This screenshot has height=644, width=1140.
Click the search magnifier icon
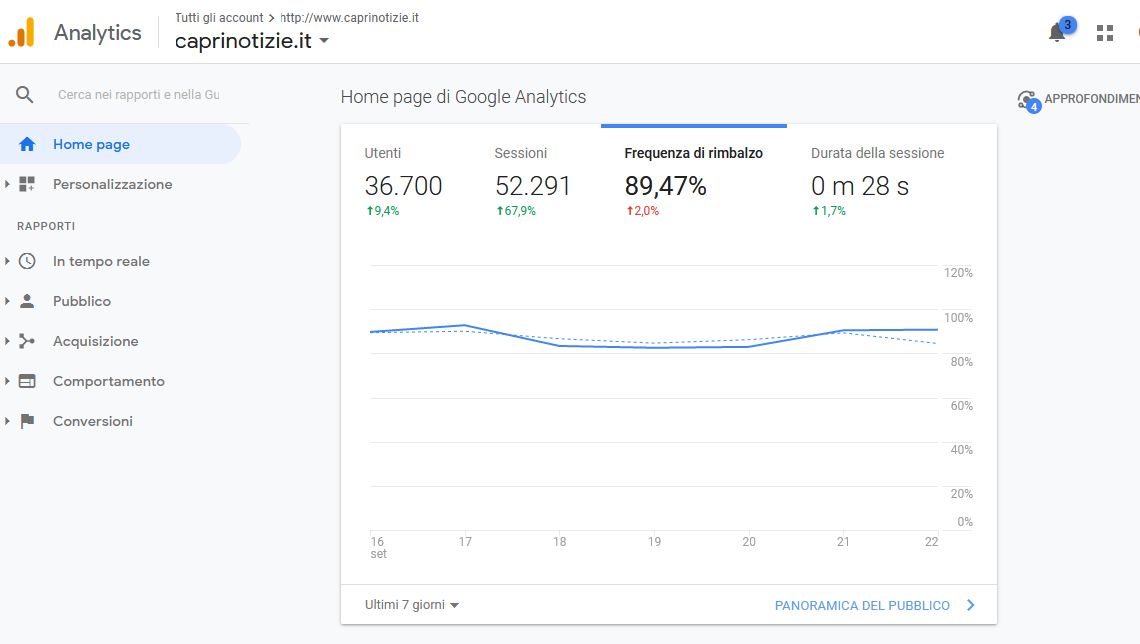[25, 94]
